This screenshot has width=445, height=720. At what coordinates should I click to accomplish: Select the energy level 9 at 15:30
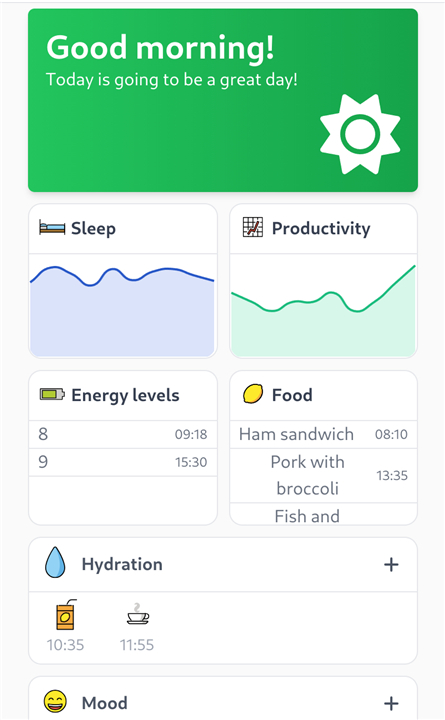123,462
